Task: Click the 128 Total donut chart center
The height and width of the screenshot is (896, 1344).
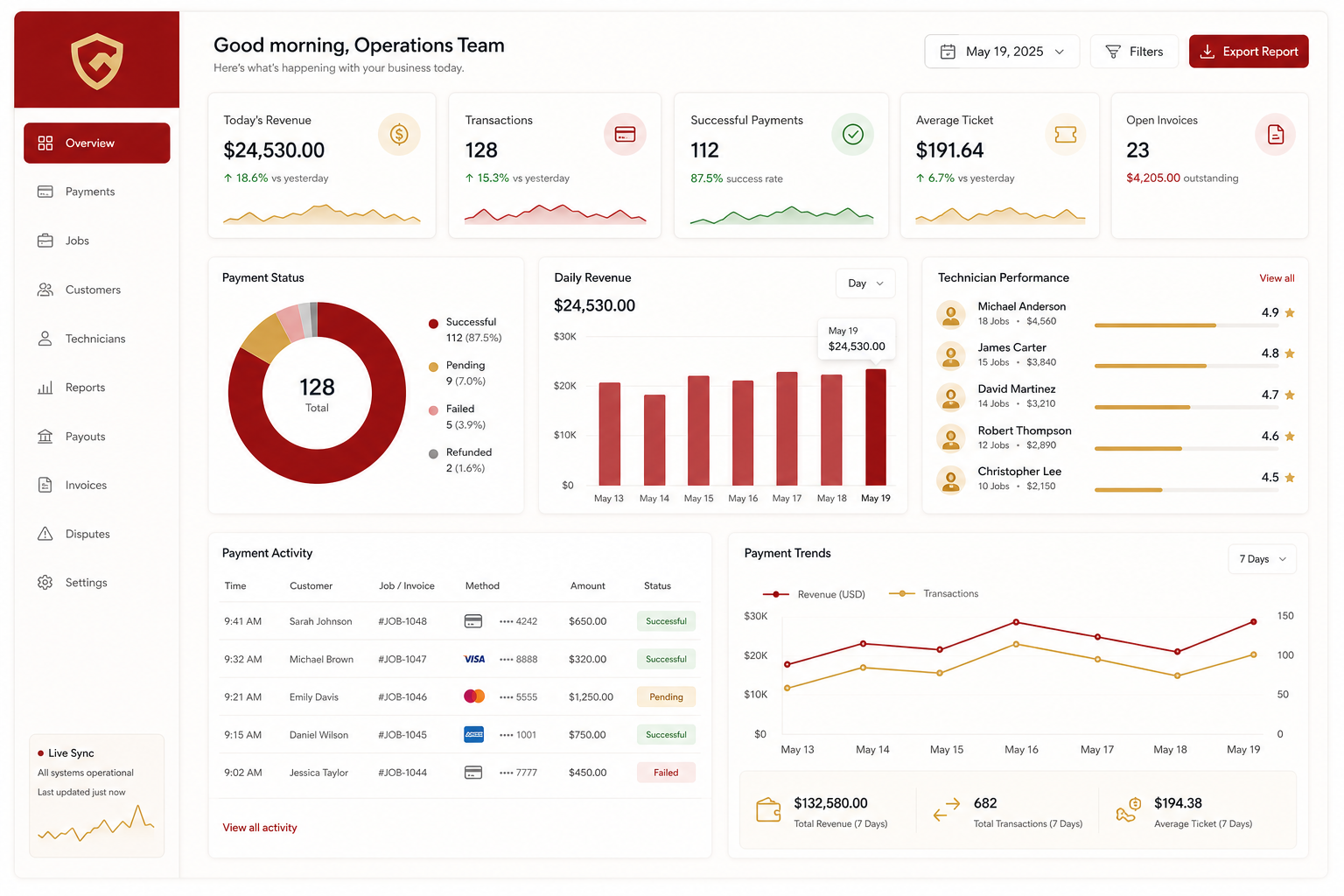Action: pos(317,394)
